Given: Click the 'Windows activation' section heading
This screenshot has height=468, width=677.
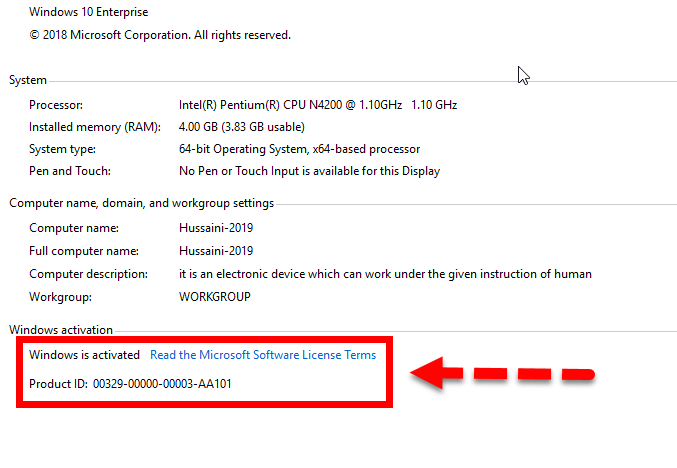Looking at the screenshot, I should point(61,330).
